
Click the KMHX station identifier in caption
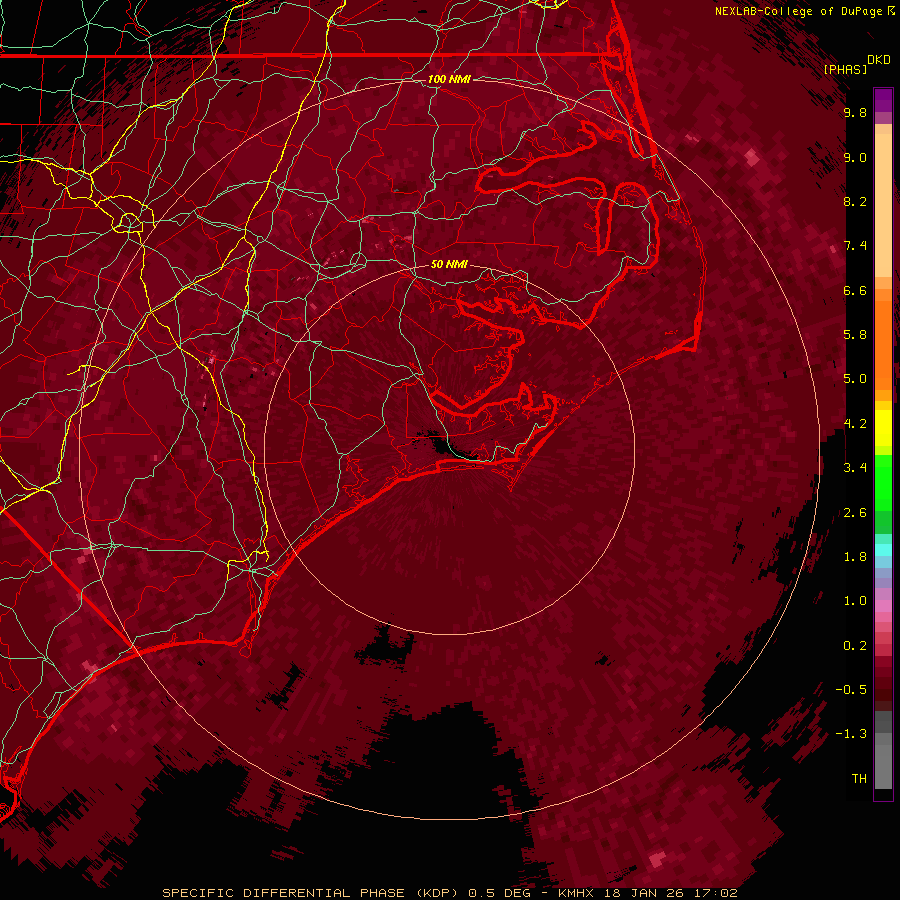point(576,893)
